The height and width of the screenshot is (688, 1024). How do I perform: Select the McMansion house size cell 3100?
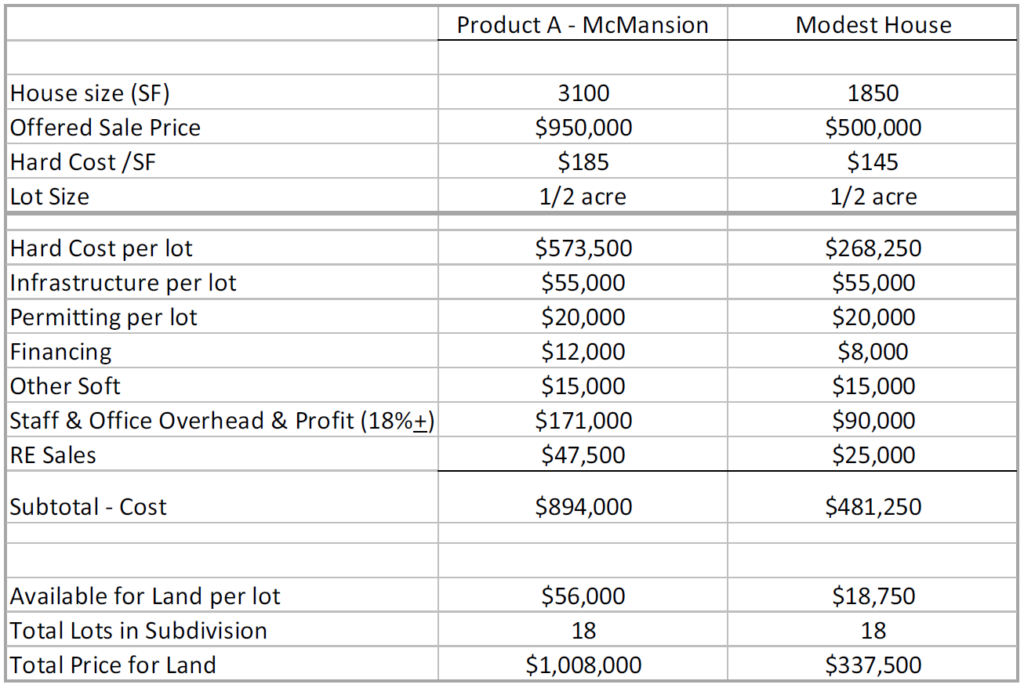pyautogui.click(x=582, y=94)
